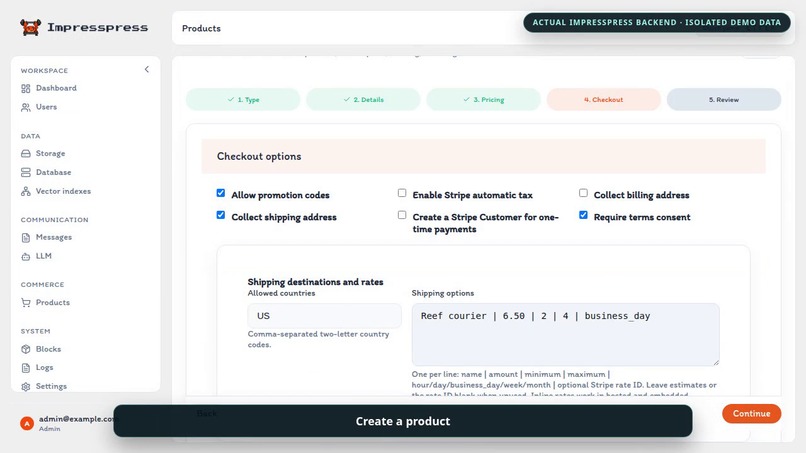Click the Messages icon
The width and height of the screenshot is (806, 453).
[x=26, y=238]
